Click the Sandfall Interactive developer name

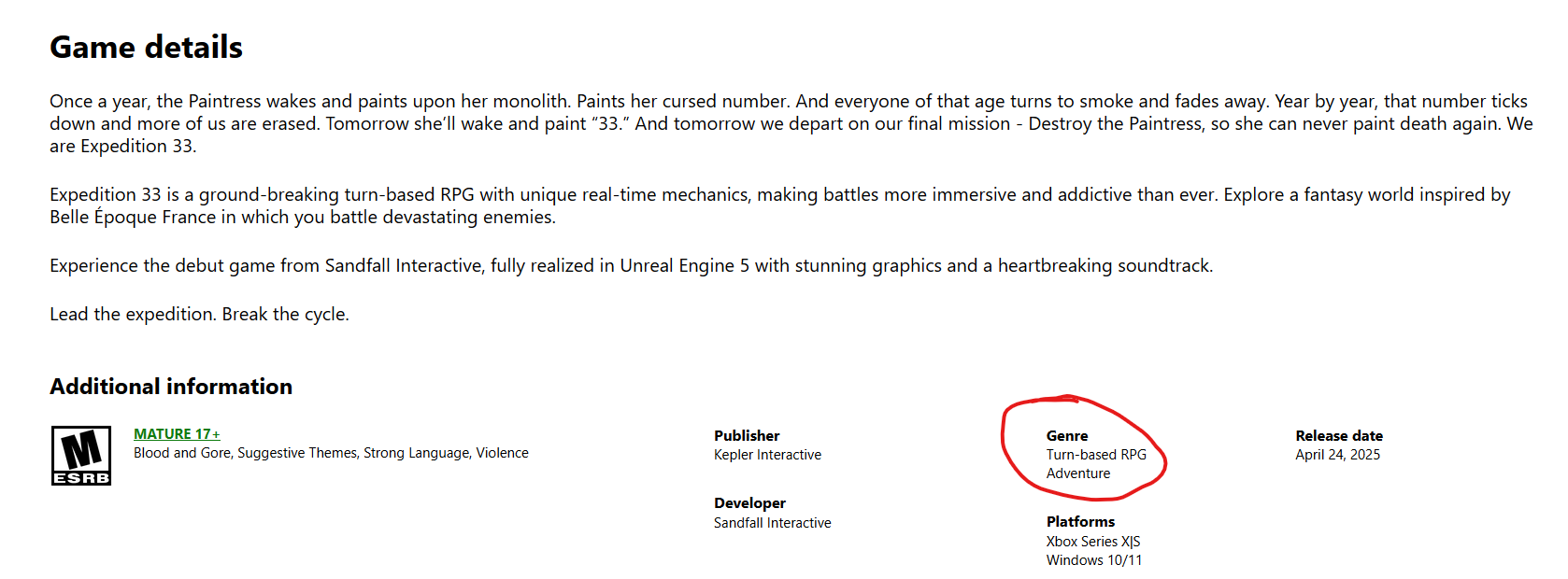point(772,523)
